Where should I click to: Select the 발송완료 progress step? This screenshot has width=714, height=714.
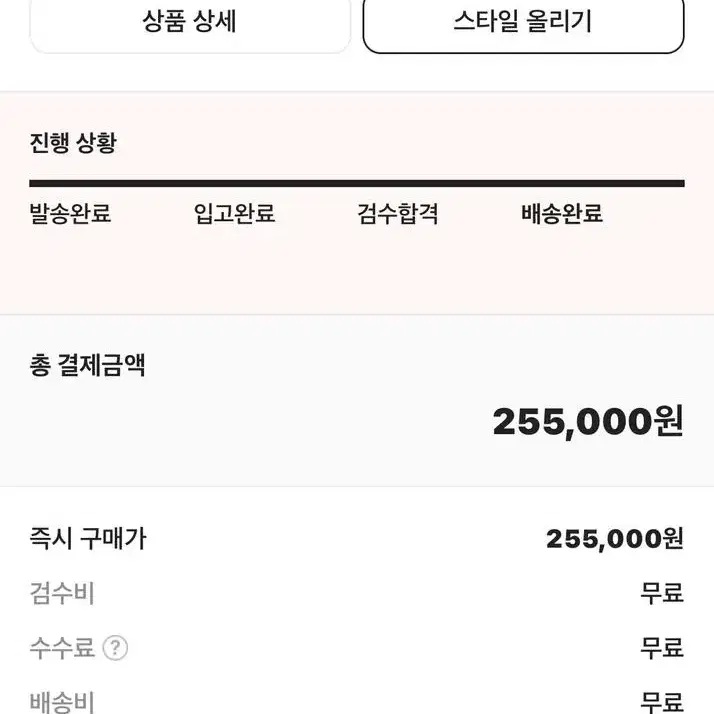[x=70, y=214]
